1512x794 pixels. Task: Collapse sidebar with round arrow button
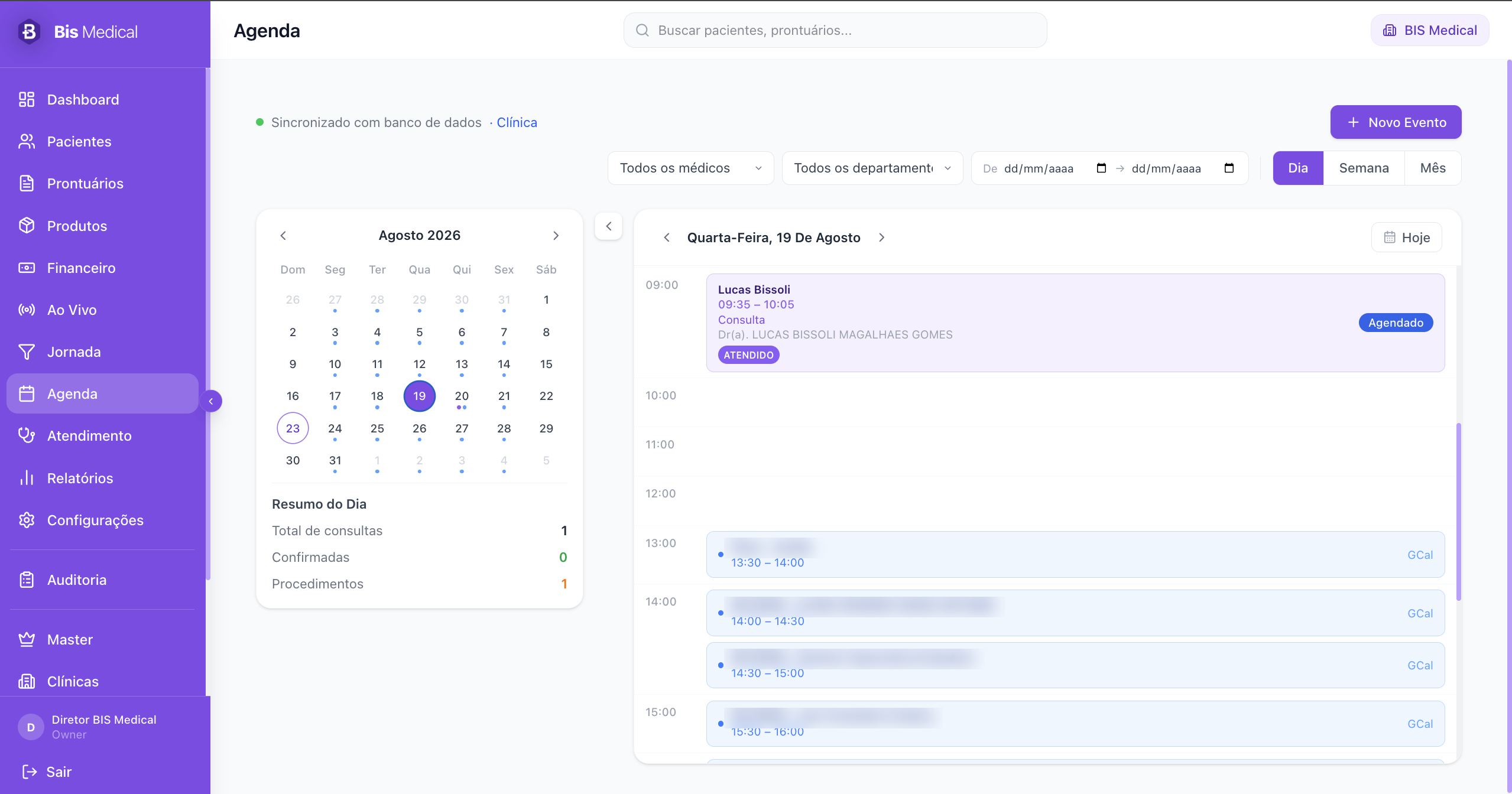(211, 401)
